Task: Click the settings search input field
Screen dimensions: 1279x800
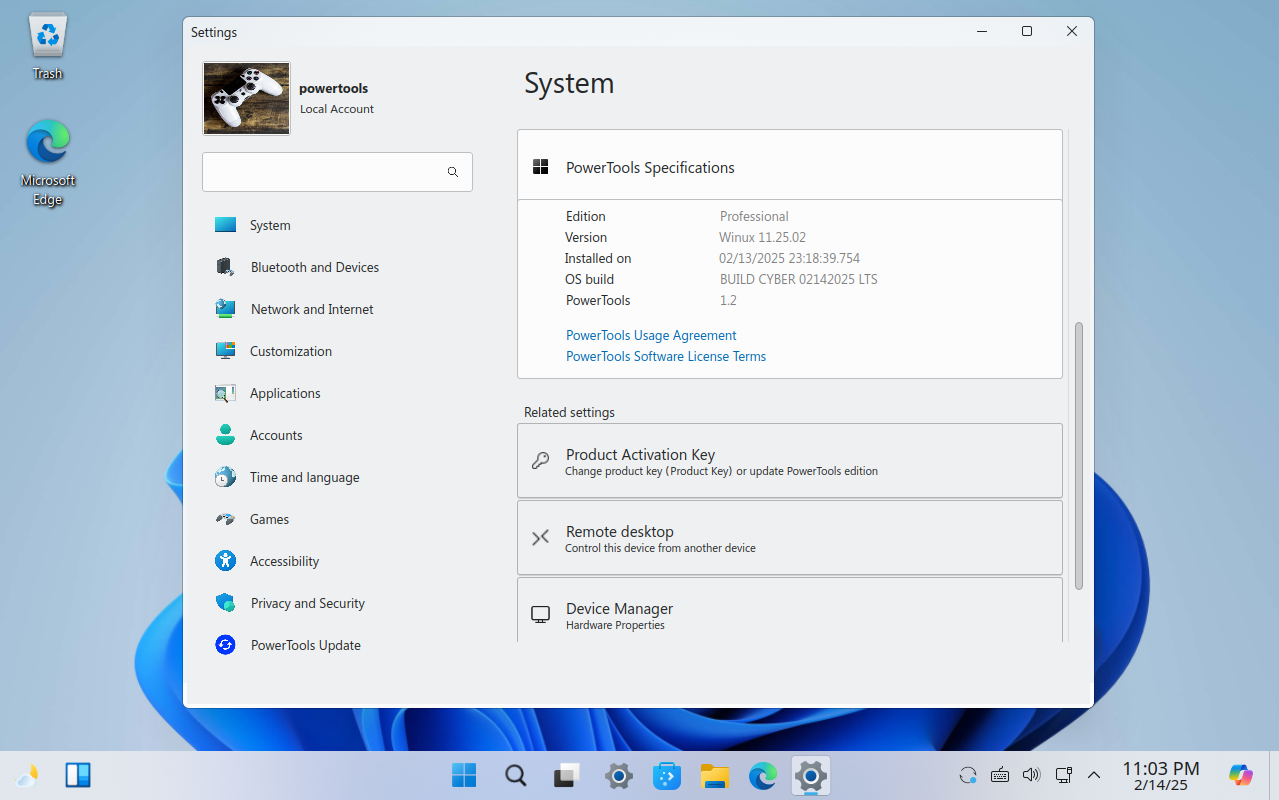Action: click(x=337, y=172)
